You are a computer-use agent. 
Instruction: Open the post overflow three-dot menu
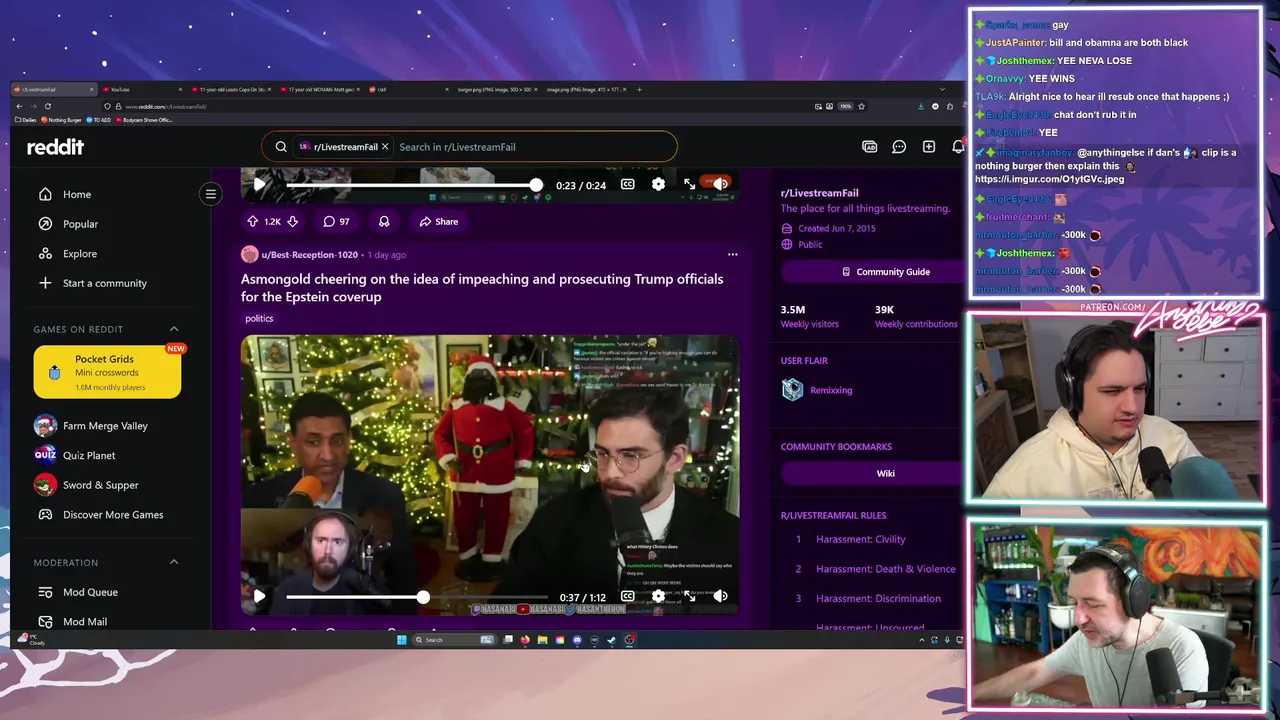(732, 255)
